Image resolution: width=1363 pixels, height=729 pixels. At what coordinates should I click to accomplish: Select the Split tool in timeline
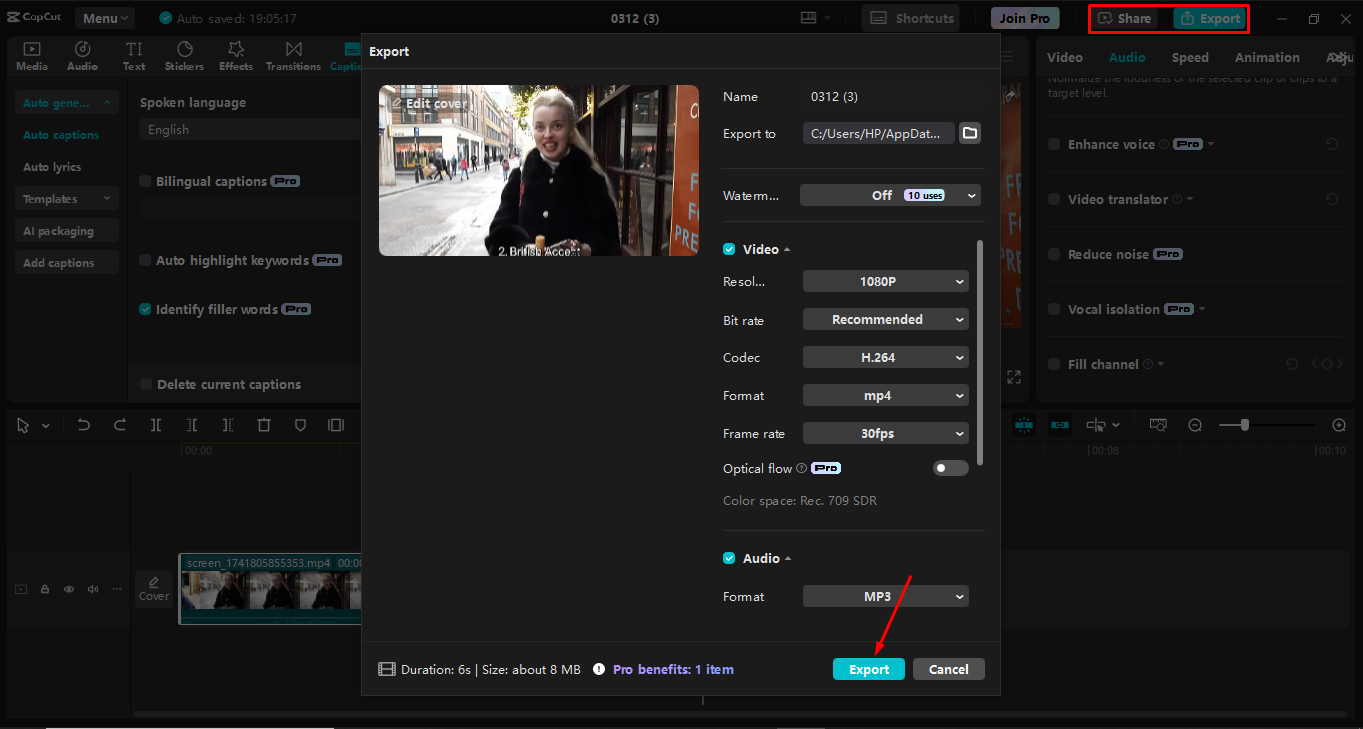[x=156, y=424]
